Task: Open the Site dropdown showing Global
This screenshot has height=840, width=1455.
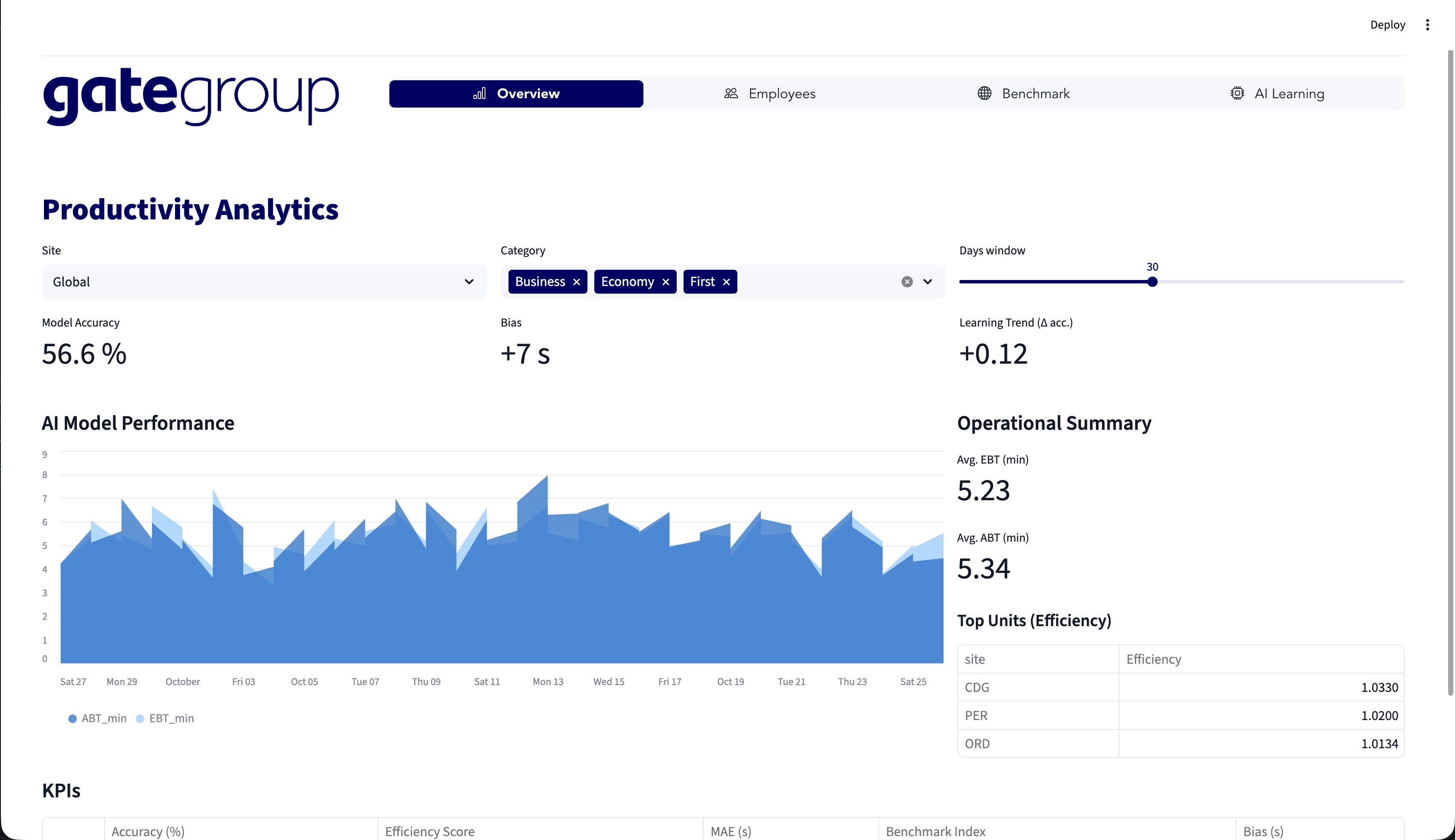Action: (x=264, y=282)
